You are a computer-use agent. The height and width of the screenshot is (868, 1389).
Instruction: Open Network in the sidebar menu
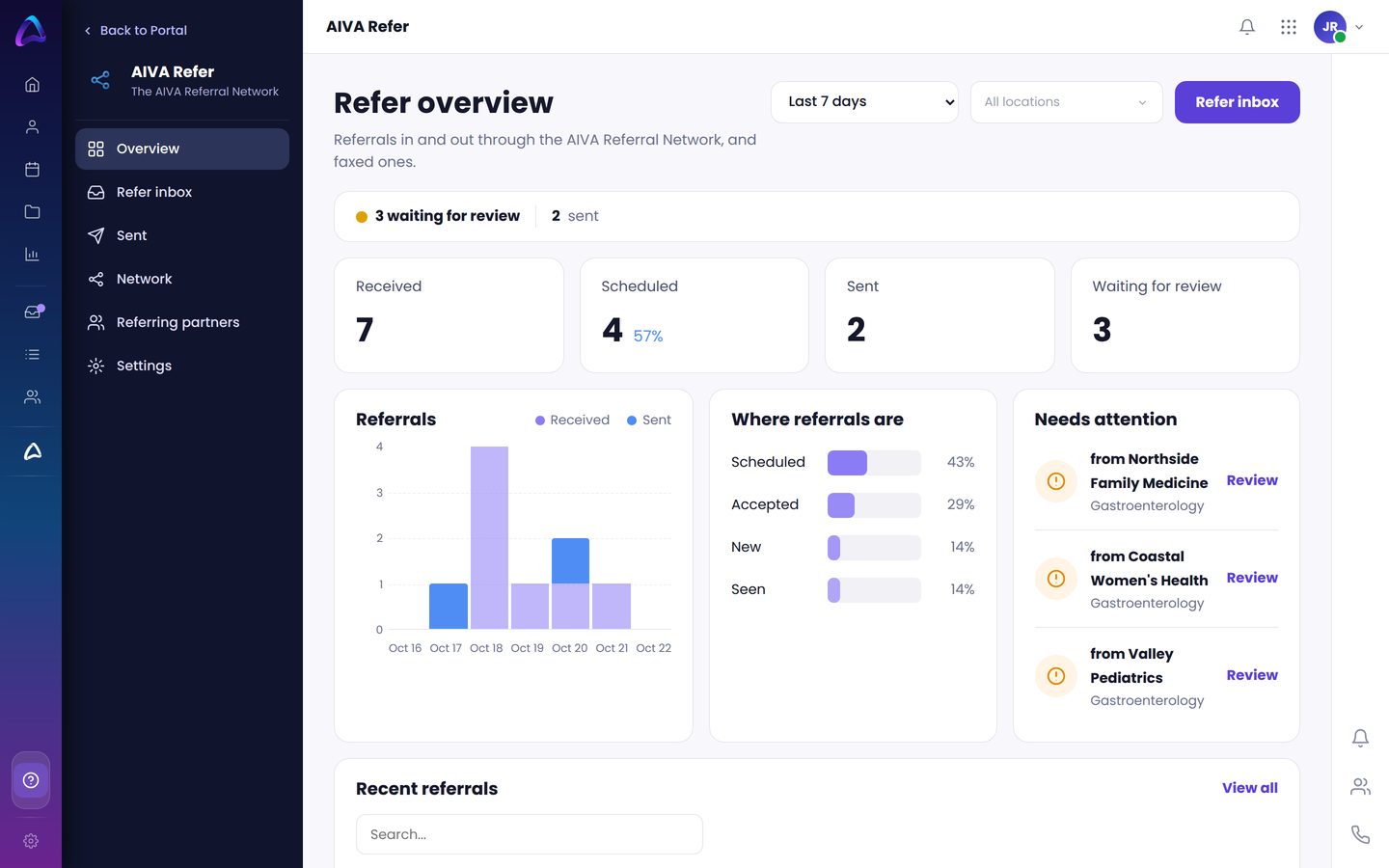(x=182, y=279)
